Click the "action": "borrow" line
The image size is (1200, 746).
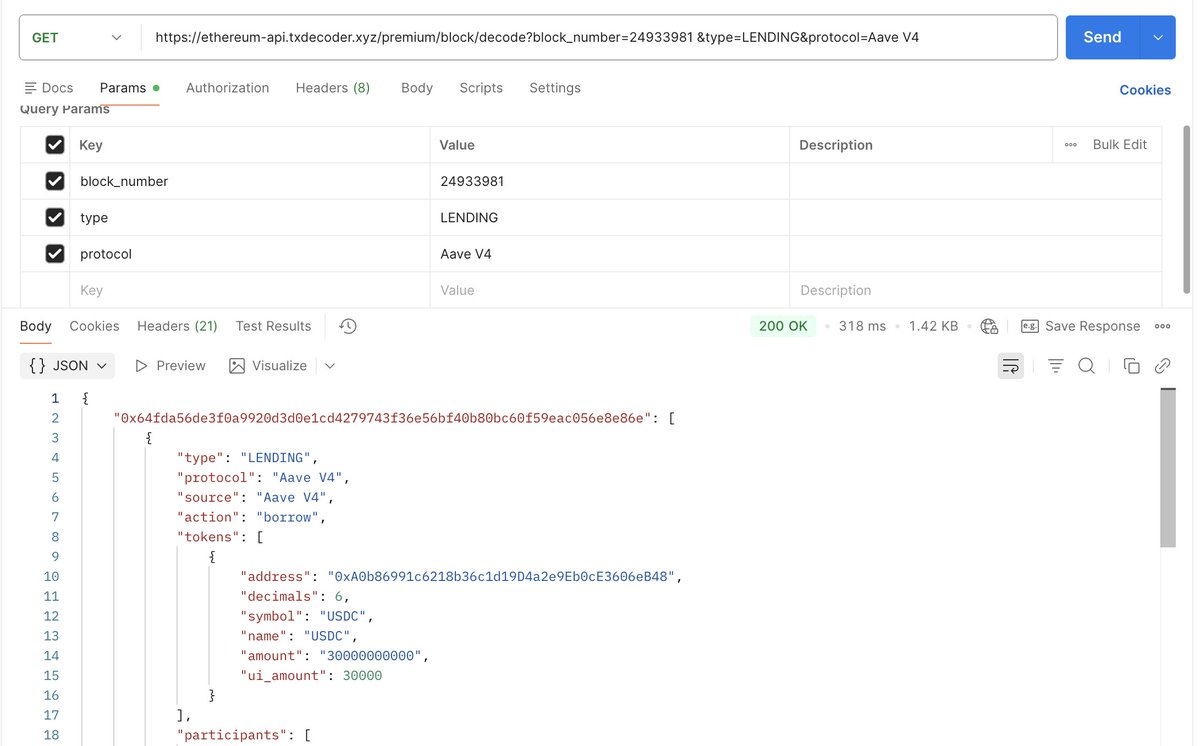(x=252, y=517)
